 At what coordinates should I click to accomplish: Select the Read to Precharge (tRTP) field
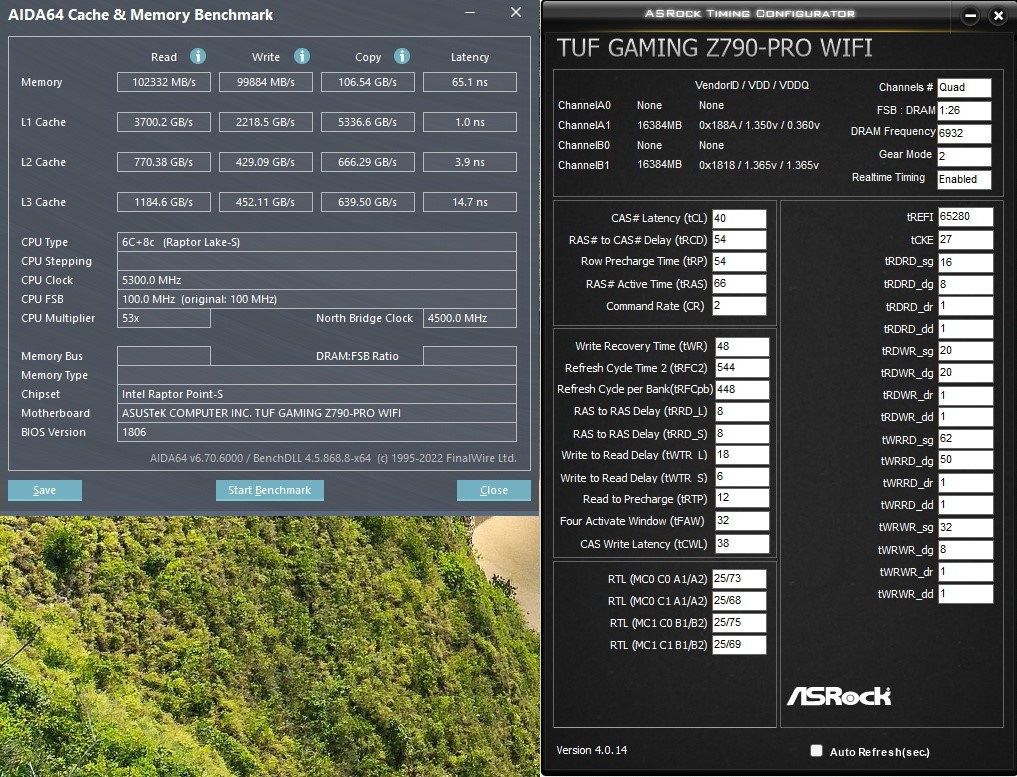[x=742, y=499]
